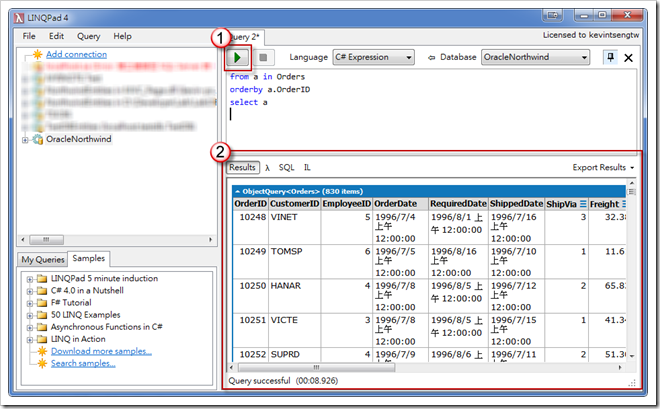The width and height of the screenshot is (660, 409).
Task: Expand the 50 LINQ Examples folder
Action: [x=30, y=316]
